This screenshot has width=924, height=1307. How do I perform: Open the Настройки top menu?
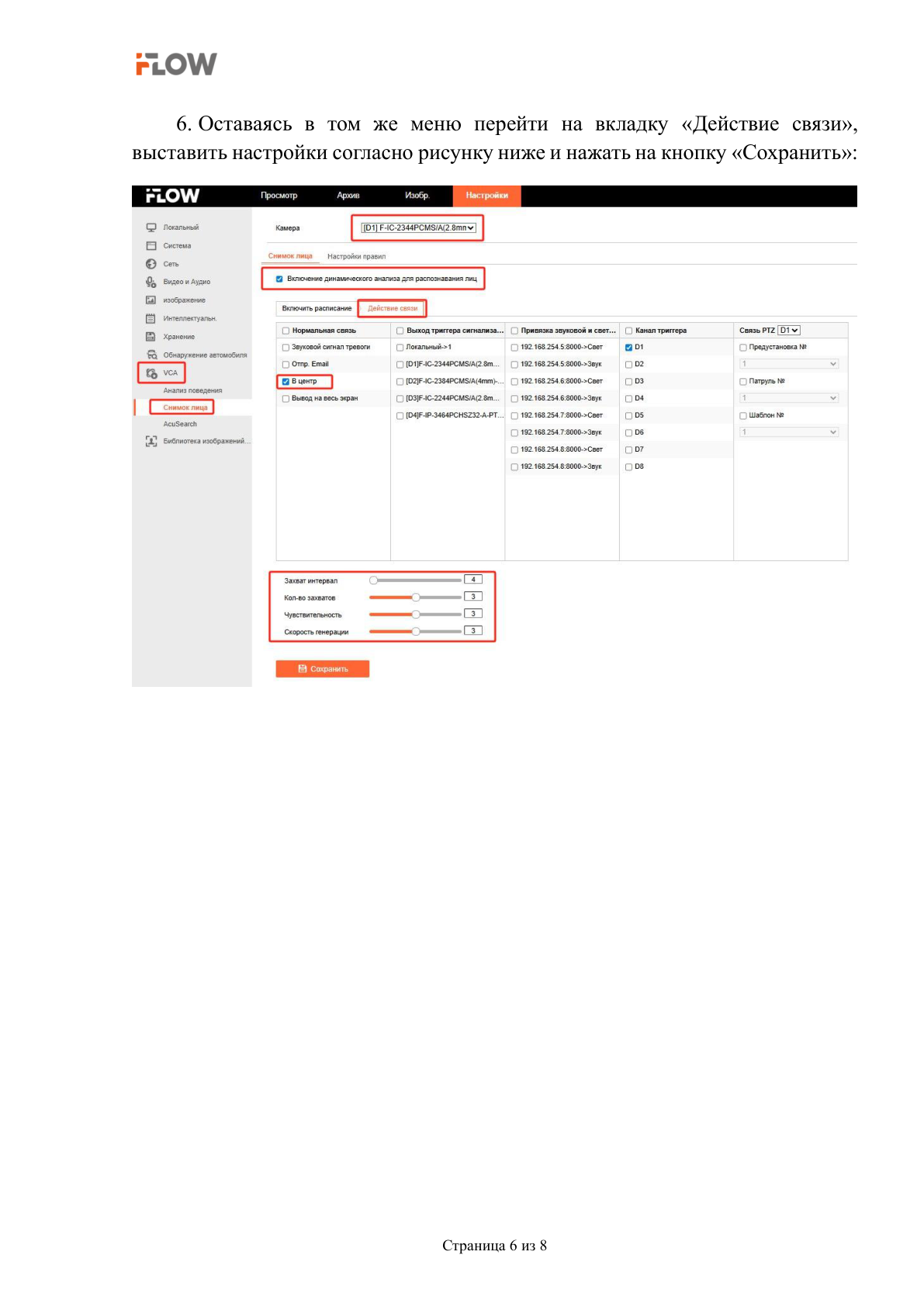tap(487, 196)
